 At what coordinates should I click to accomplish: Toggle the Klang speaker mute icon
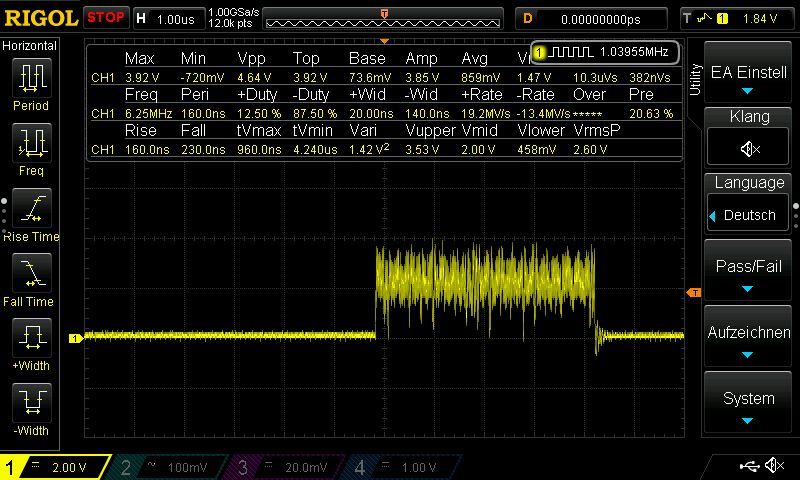748,149
